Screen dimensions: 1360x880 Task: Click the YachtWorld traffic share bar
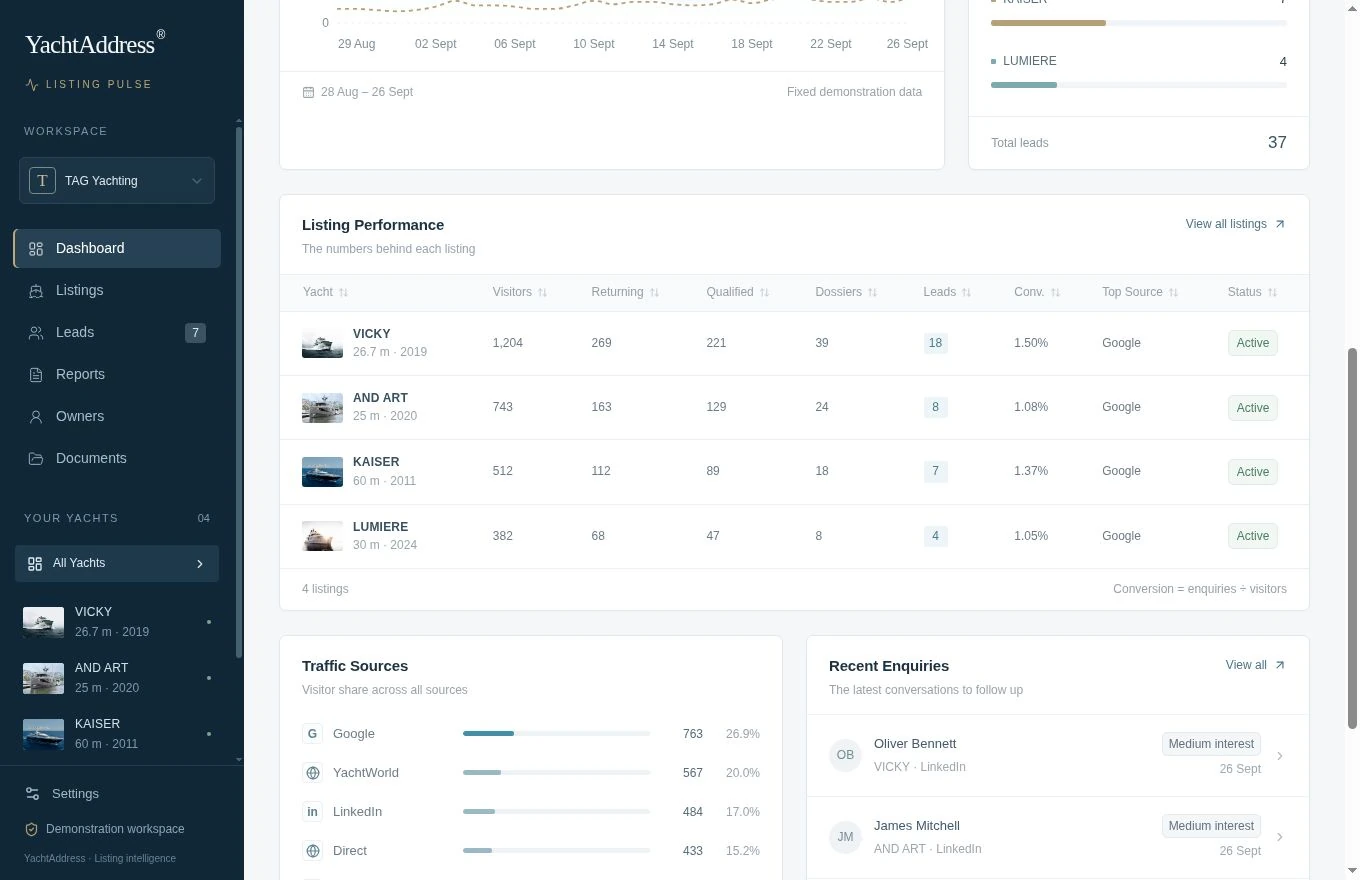pos(556,773)
